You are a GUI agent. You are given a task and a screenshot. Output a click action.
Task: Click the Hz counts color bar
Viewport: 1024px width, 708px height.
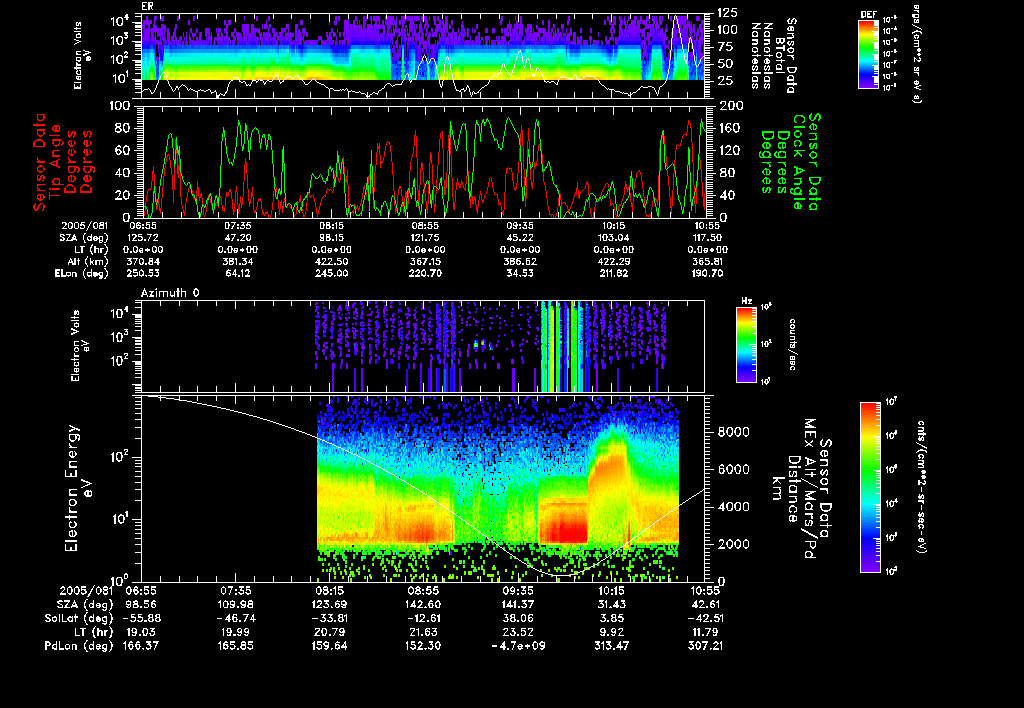(746, 345)
